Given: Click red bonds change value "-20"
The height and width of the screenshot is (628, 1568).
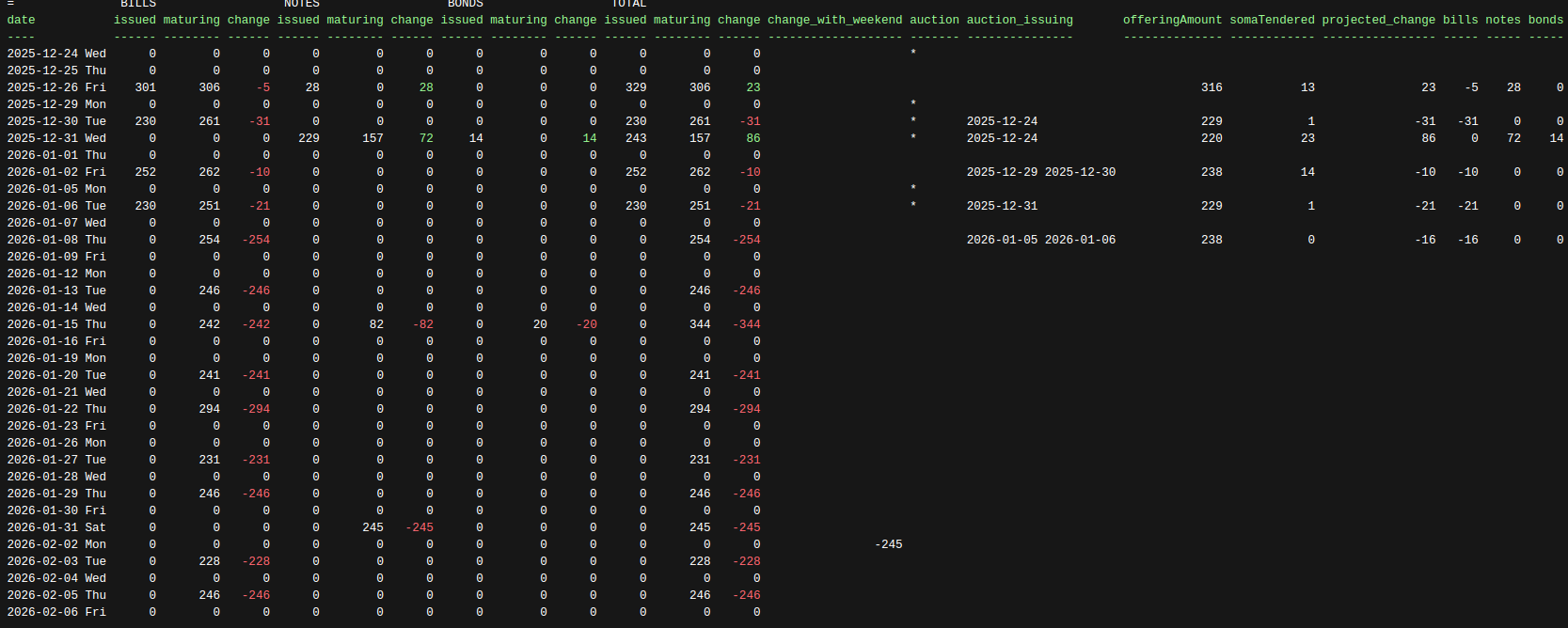Looking at the screenshot, I should tap(586, 324).
